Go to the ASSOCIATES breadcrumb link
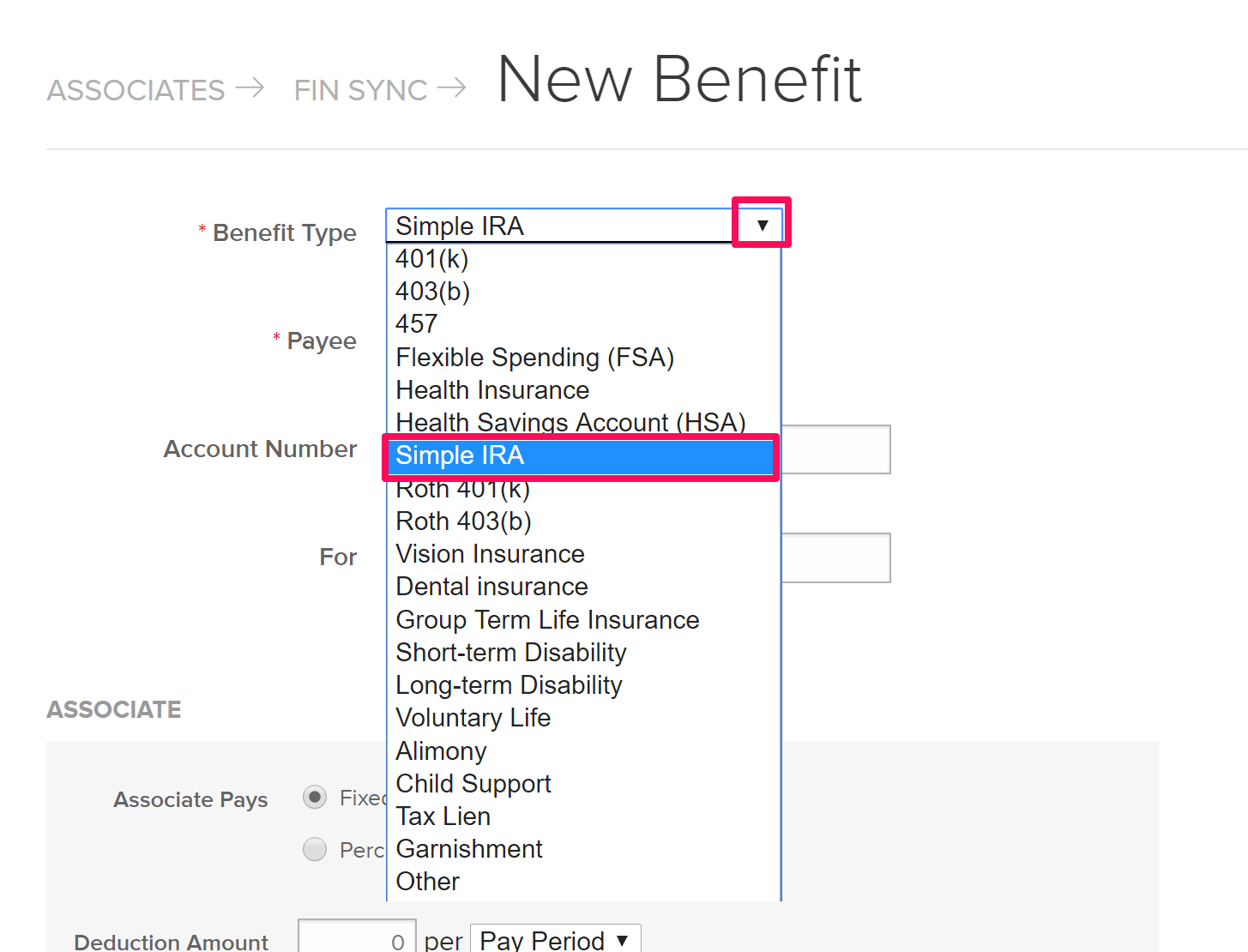1248x952 pixels. (x=136, y=90)
